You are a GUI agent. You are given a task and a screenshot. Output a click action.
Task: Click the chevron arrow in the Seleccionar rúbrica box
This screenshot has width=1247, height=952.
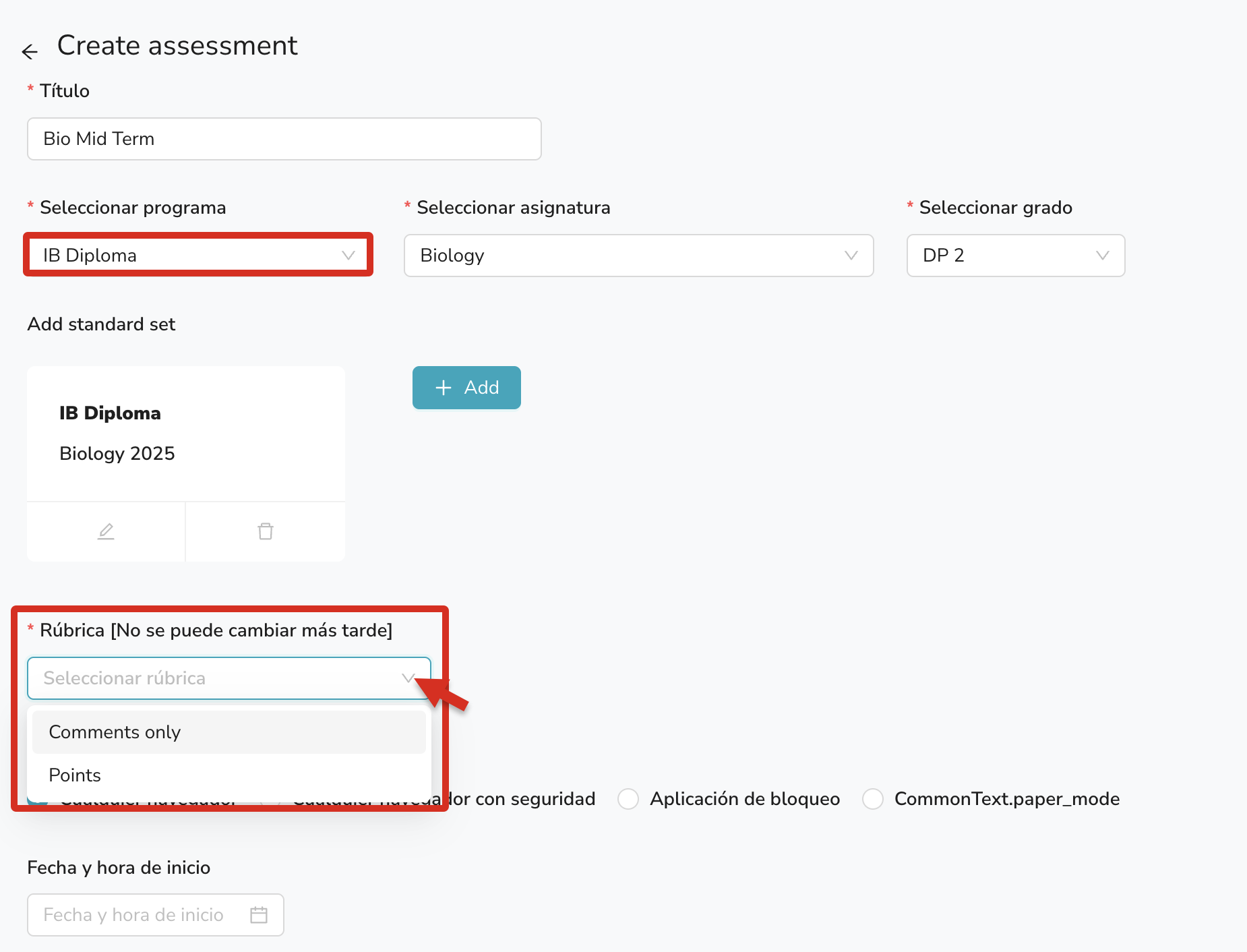408,678
